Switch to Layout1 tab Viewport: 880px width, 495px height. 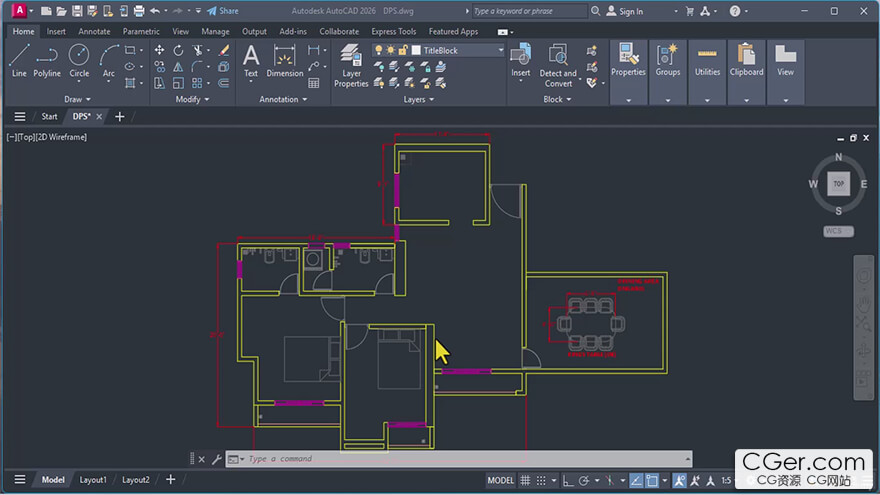click(93, 480)
